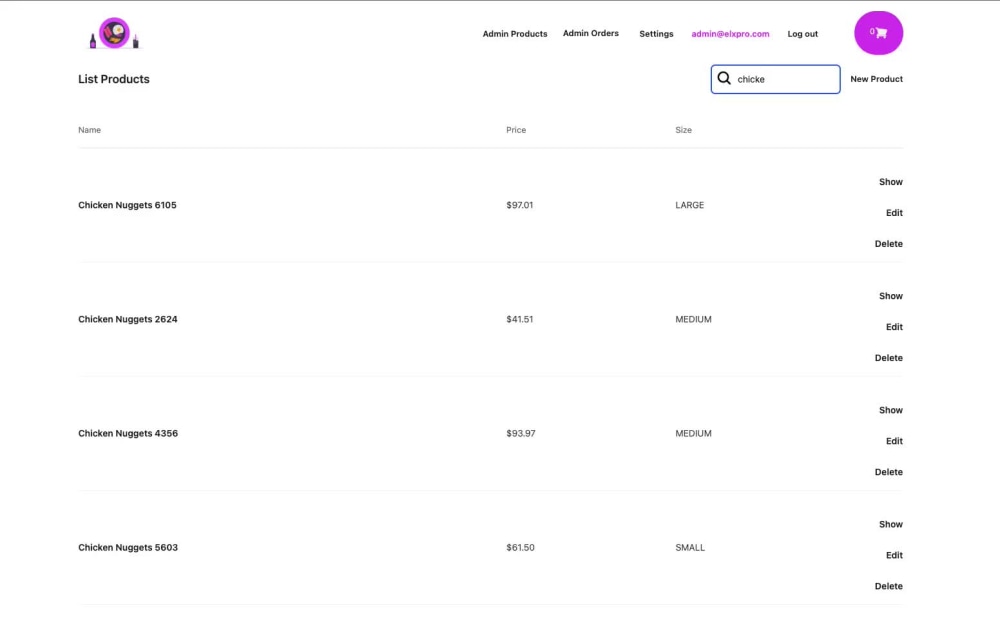
Task: Edit Chicken Nuggets 6105
Action: point(894,213)
